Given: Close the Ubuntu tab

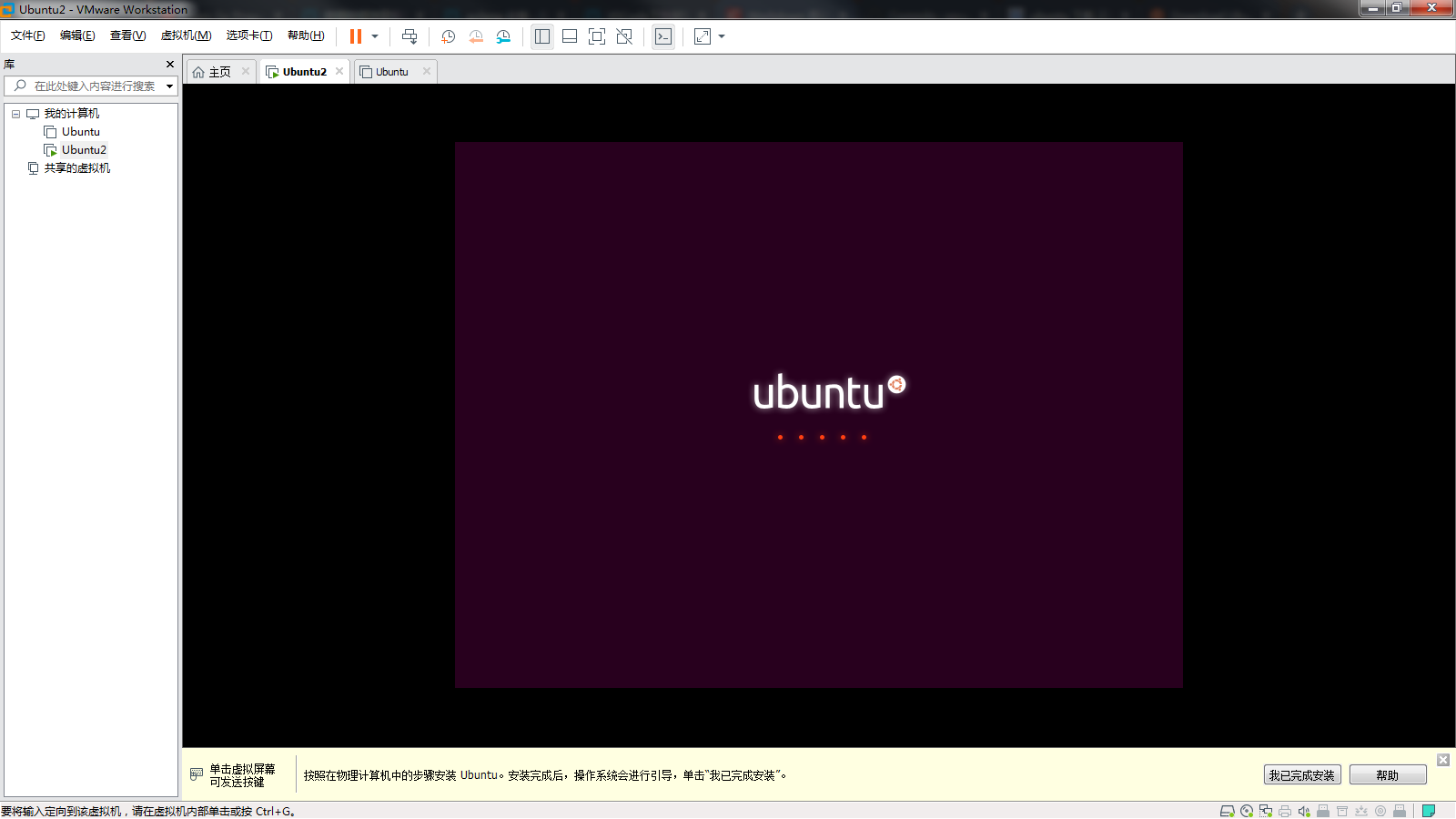Looking at the screenshot, I should point(427,71).
